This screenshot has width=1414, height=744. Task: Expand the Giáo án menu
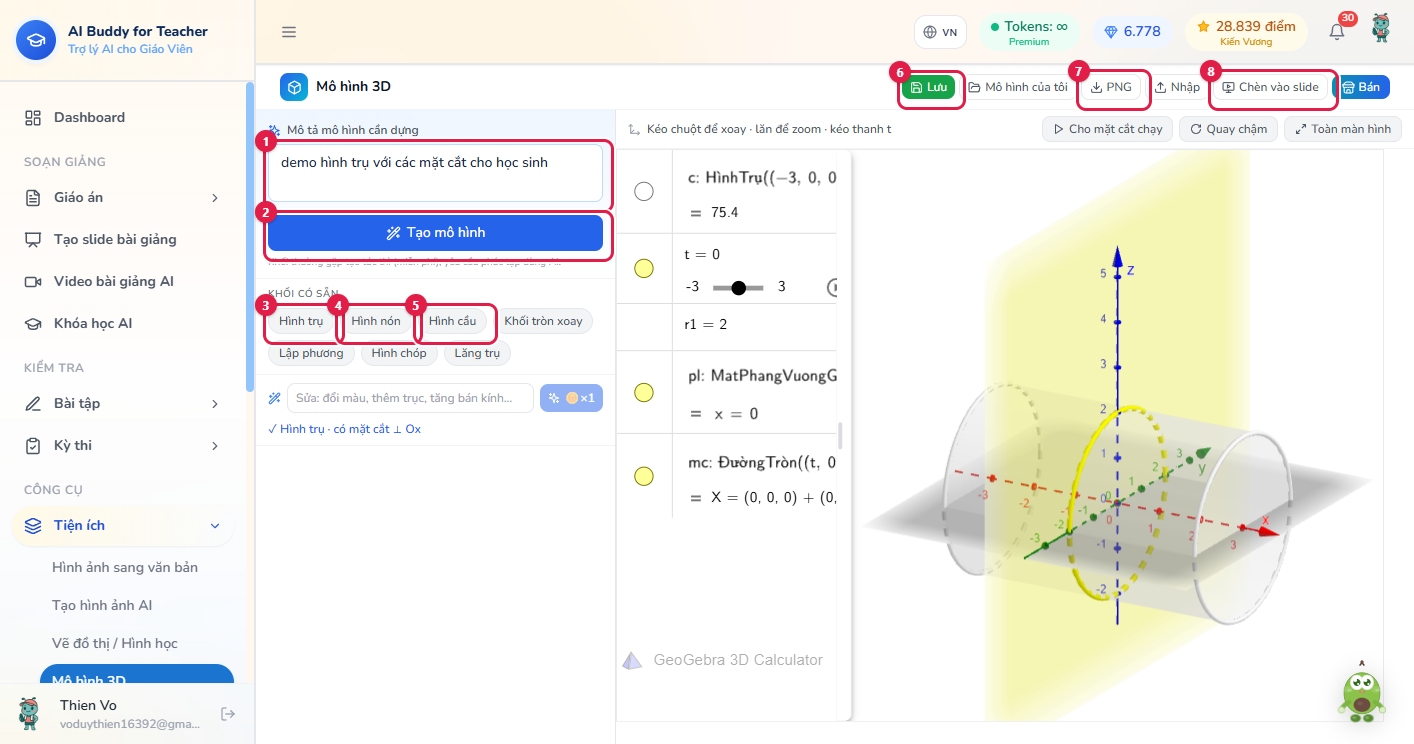click(122, 197)
